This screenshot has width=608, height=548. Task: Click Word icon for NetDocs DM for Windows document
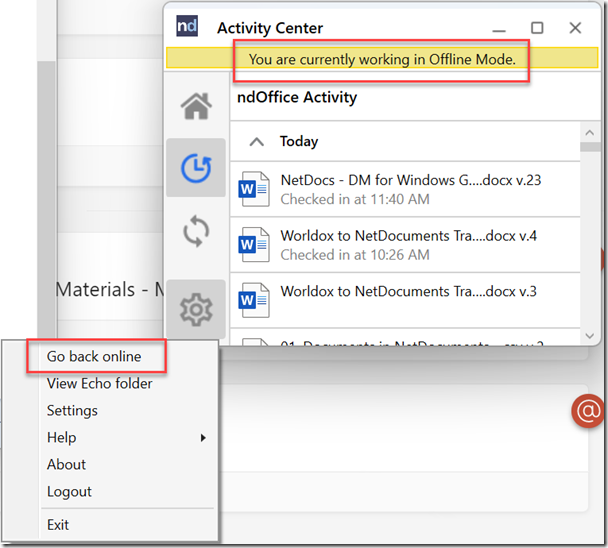(254, 189)
